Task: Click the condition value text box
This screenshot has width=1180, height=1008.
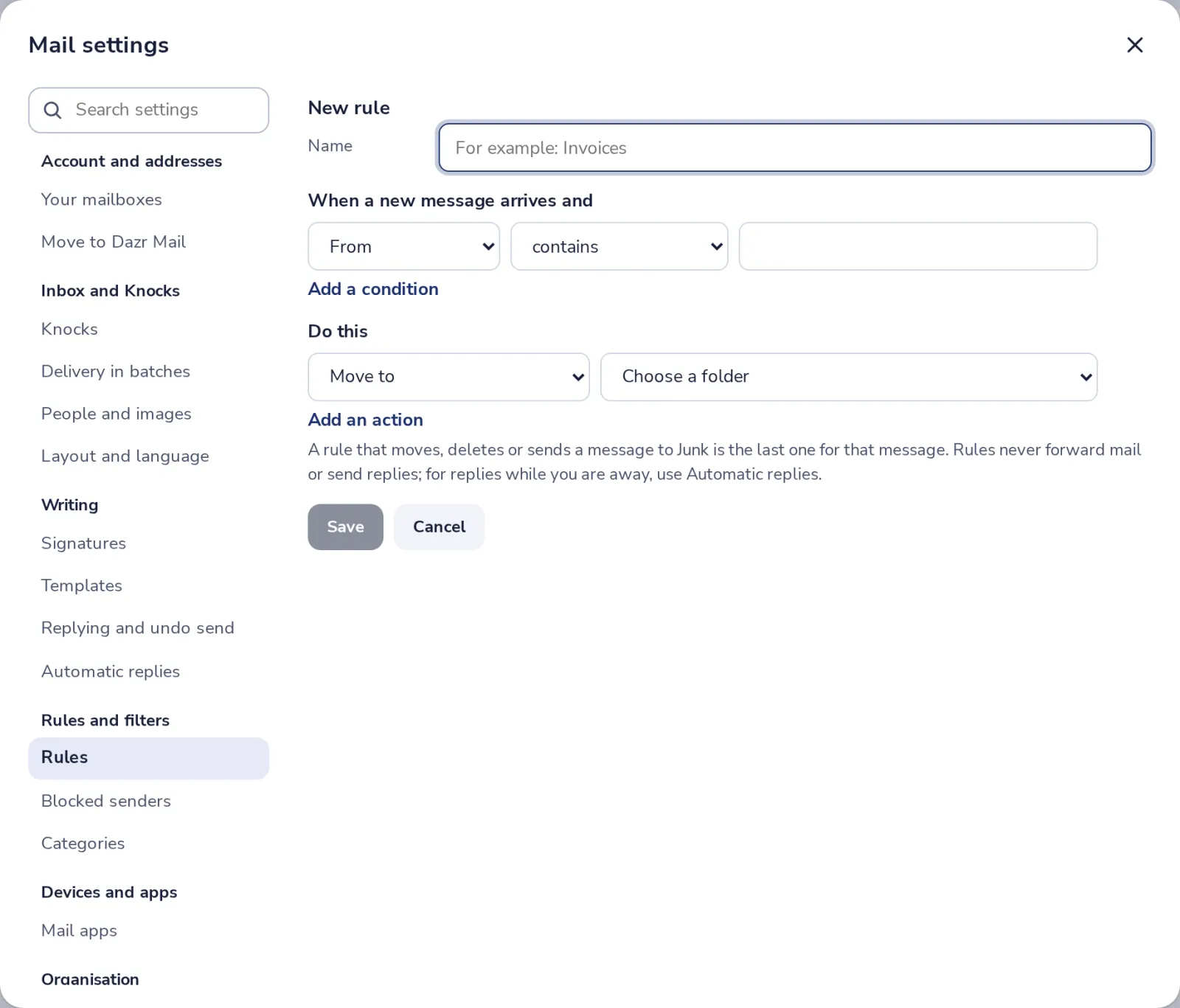Action: pos(918,246)
